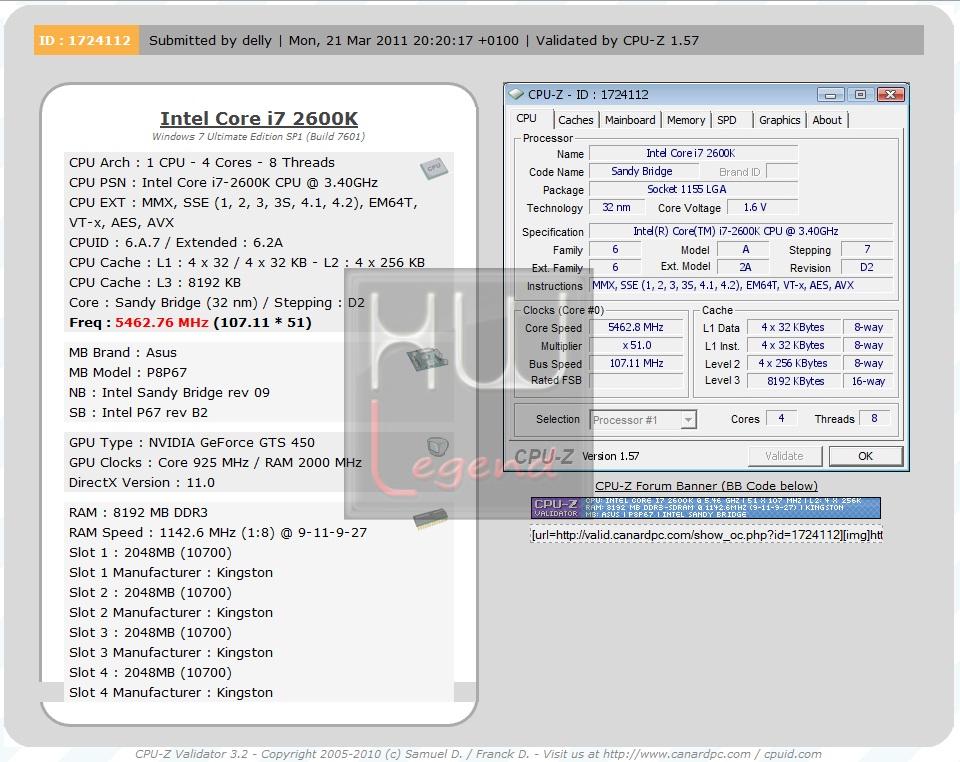Click the Technology 32 nm field
960x762 pixels.
point(616,207)
